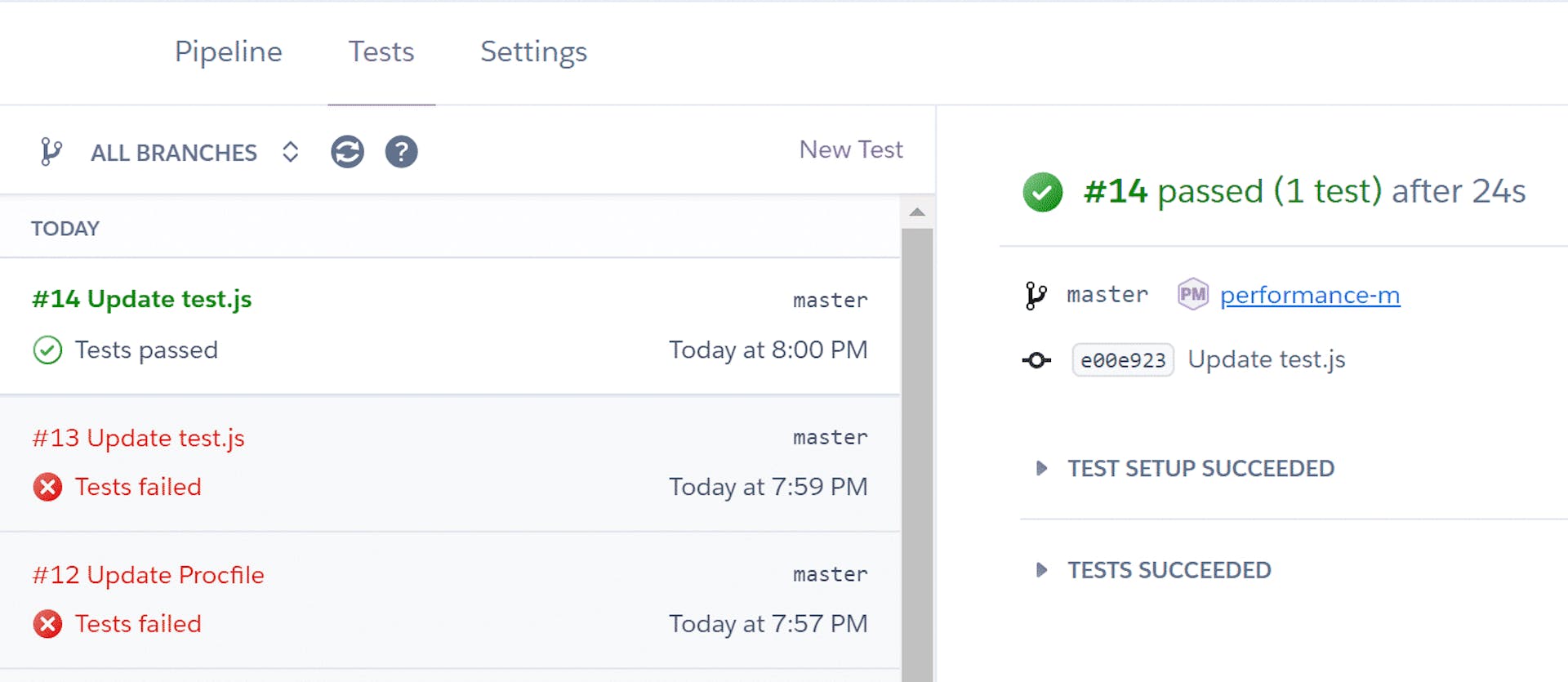Open the Settings tab
1568x682 pixels.
click(533, 51)
